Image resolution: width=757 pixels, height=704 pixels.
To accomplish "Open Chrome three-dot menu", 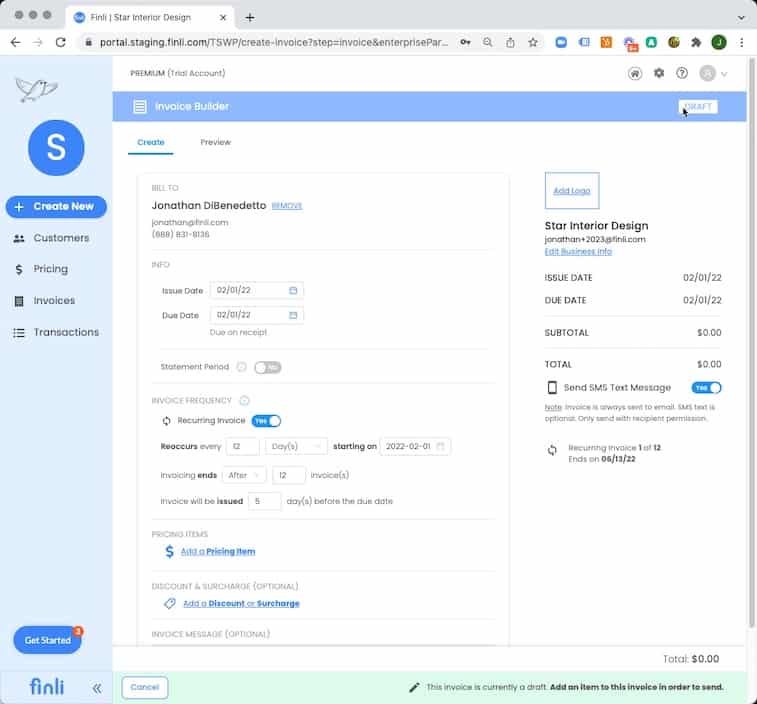I will [742, 42].
